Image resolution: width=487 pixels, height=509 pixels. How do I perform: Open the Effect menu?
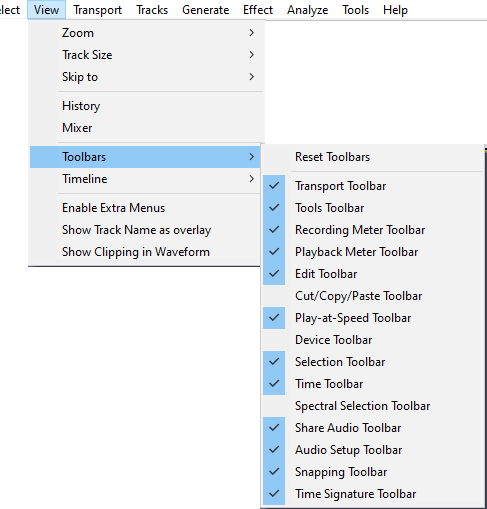pos(258,10)
